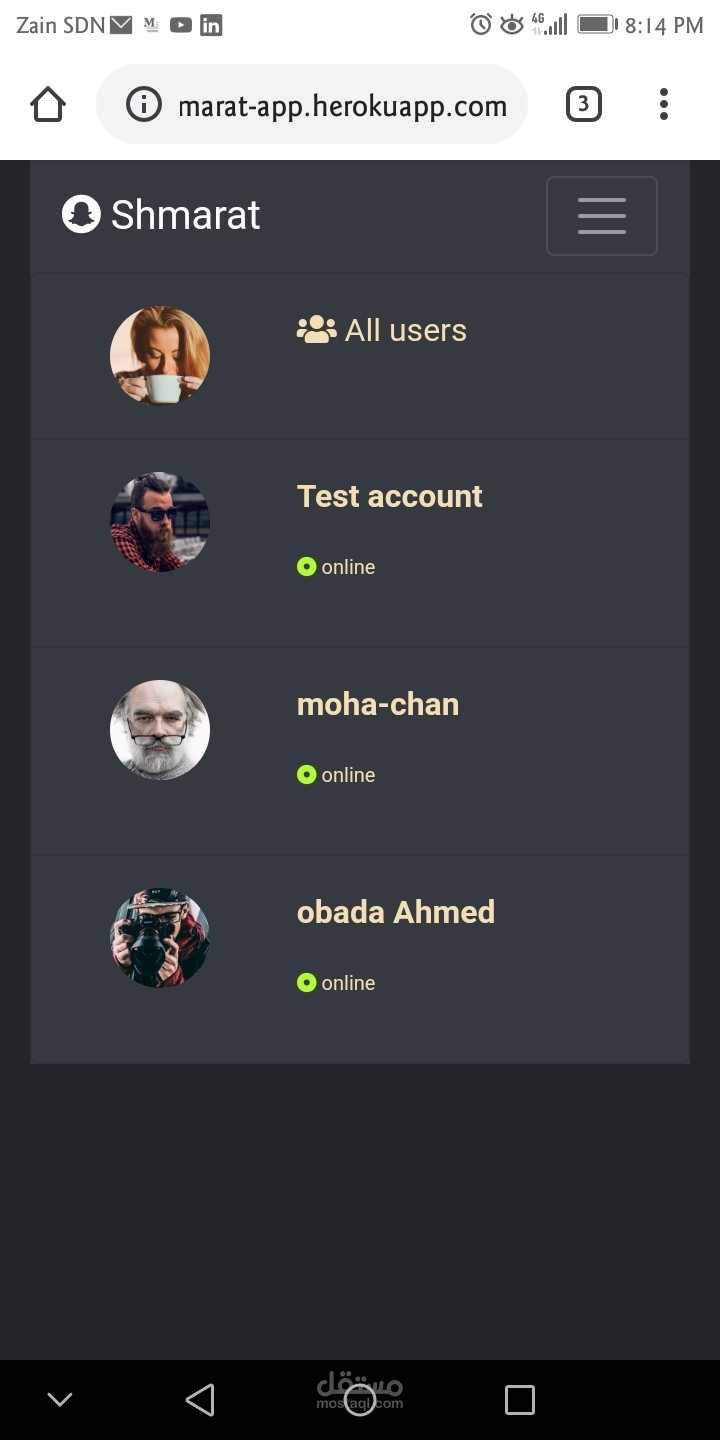
Task: Click moha-chan's green online status dot
Action: 306,775
